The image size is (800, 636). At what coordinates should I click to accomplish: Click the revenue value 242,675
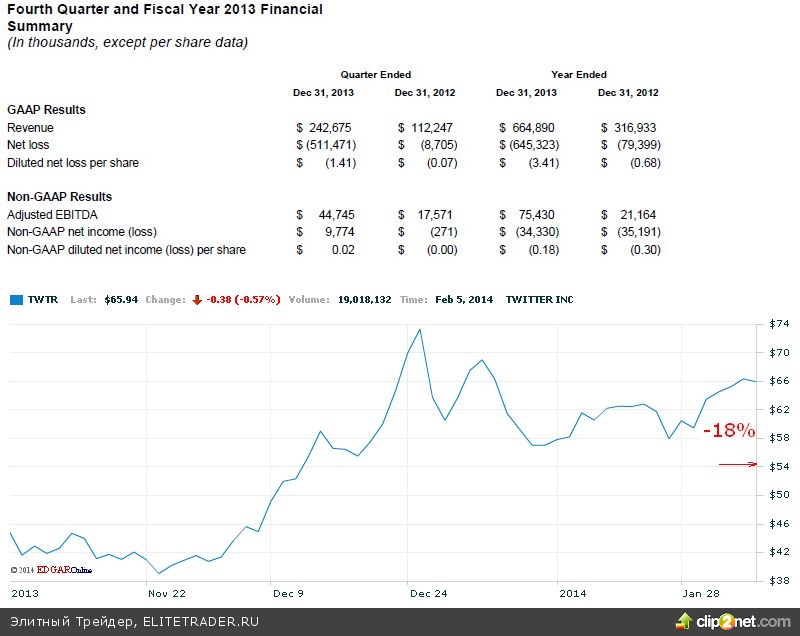(330, 128)
